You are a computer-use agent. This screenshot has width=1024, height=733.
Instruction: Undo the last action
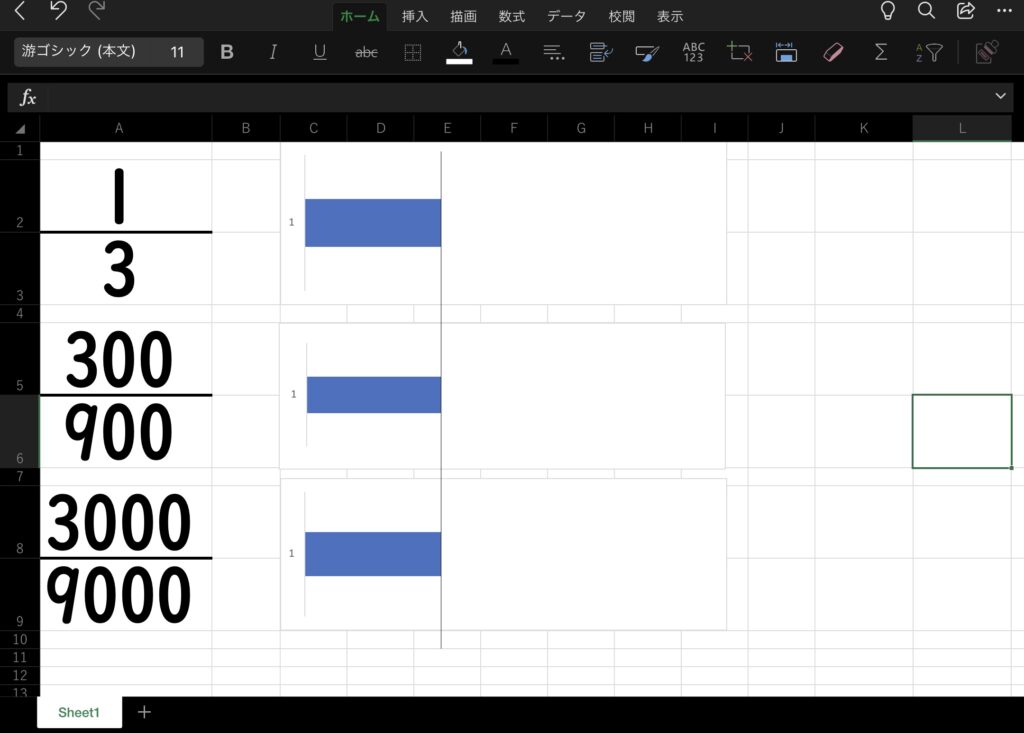click(x=58, y=10)
